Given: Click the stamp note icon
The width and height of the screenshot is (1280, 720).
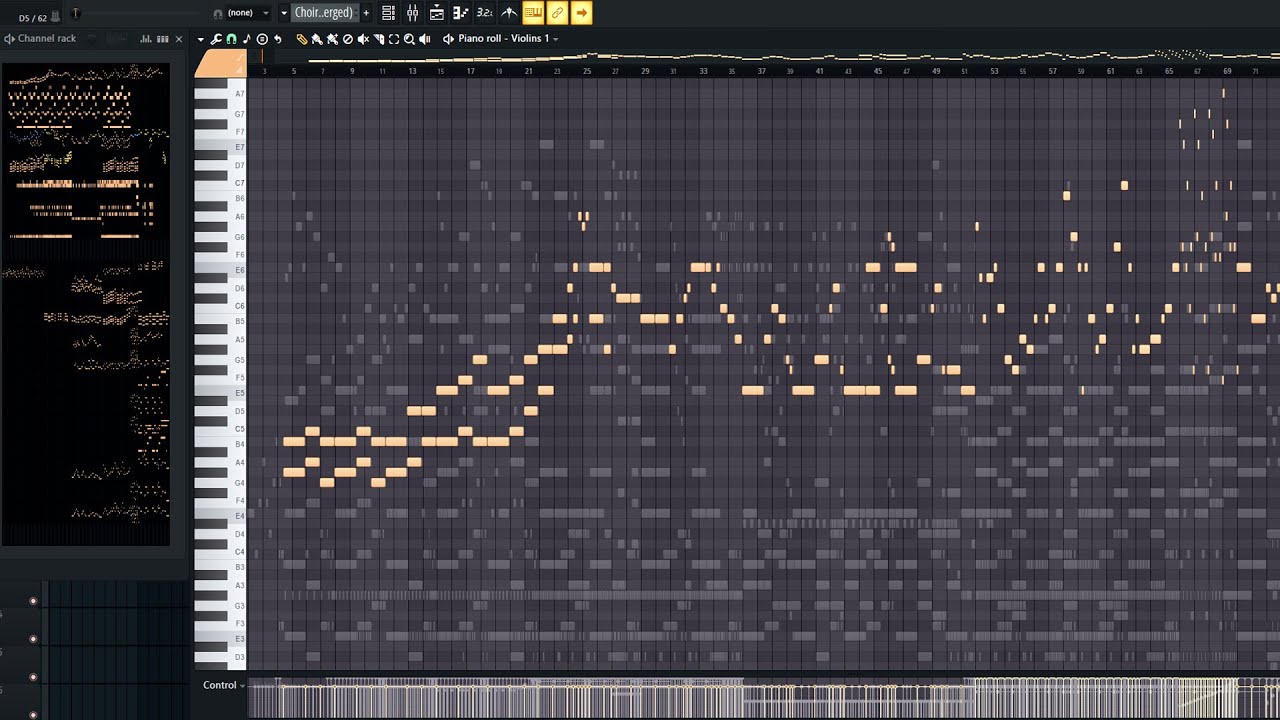Looking at the screenshot, I should pos(247,39).
